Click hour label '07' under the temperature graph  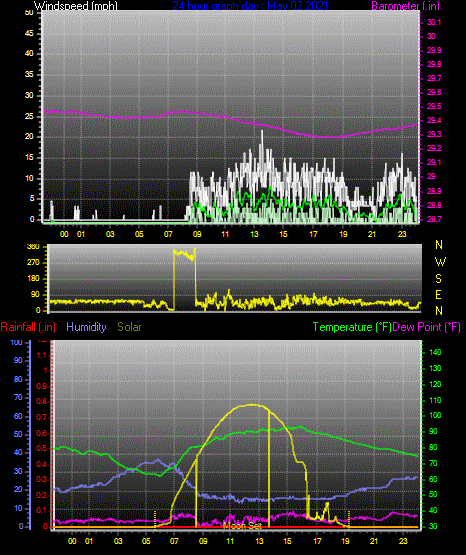point(174,541)
